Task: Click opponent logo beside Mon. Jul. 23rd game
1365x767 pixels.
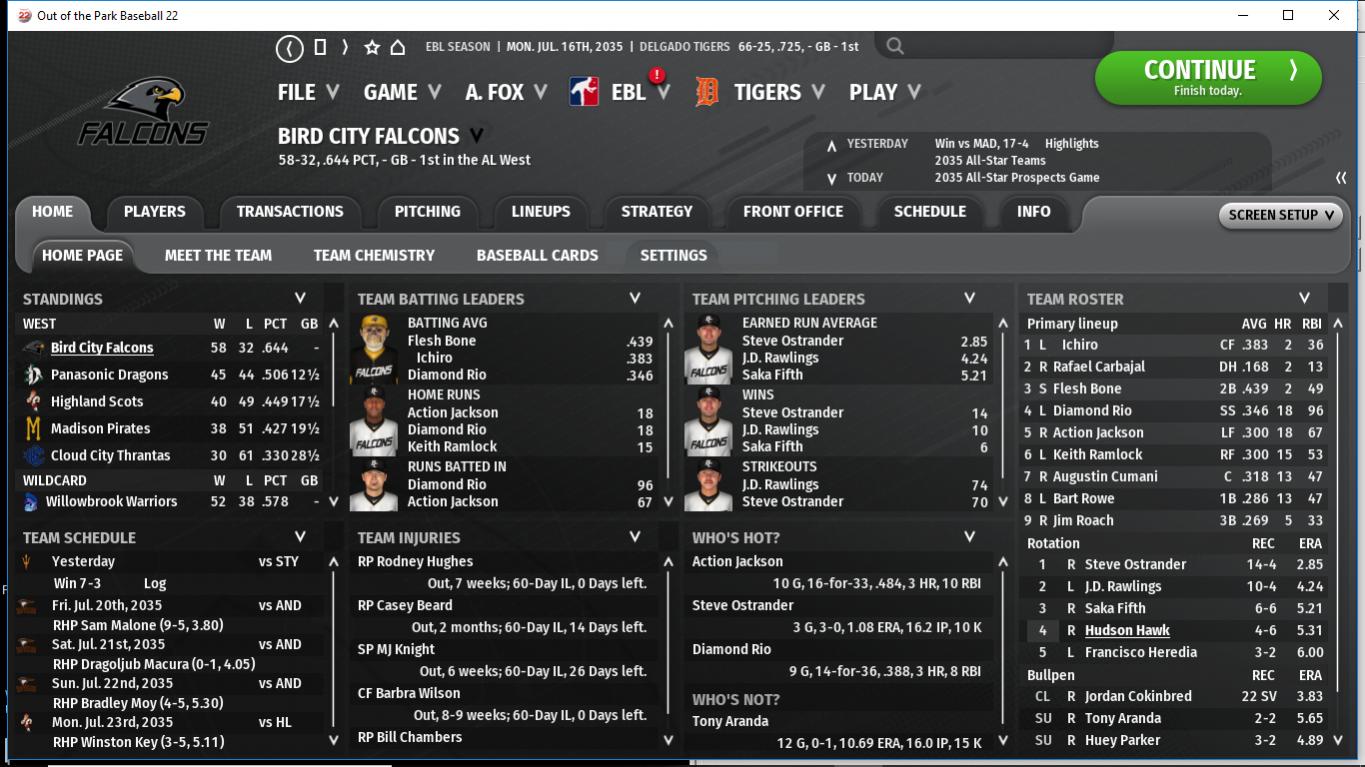Action: [28, 722]
